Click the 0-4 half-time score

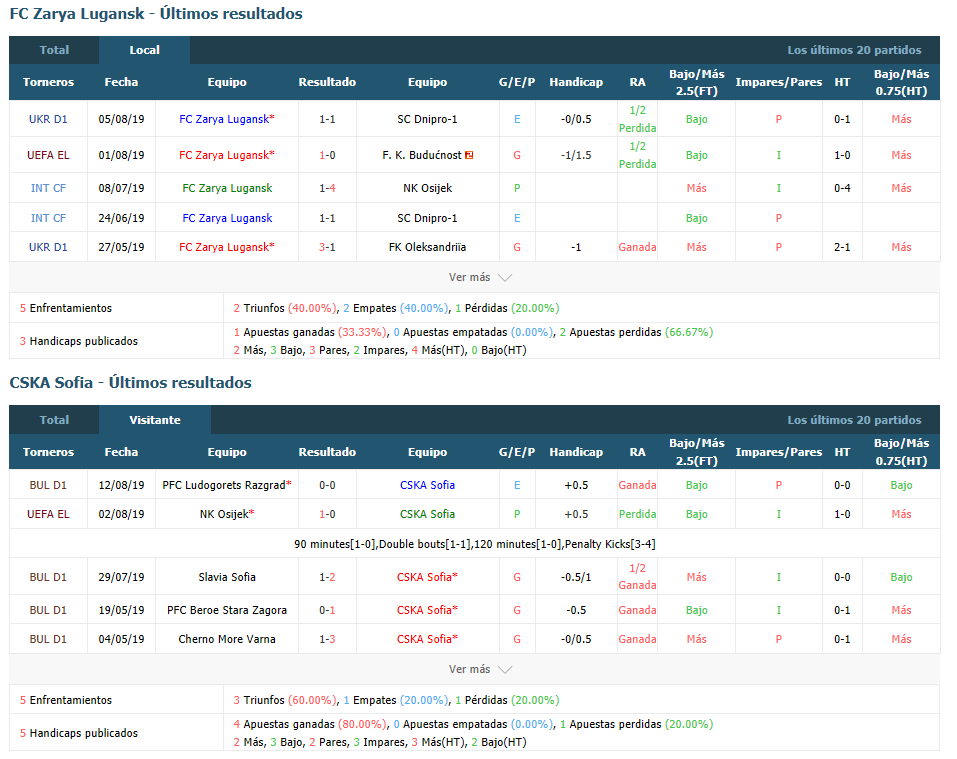tap(842, 188)
